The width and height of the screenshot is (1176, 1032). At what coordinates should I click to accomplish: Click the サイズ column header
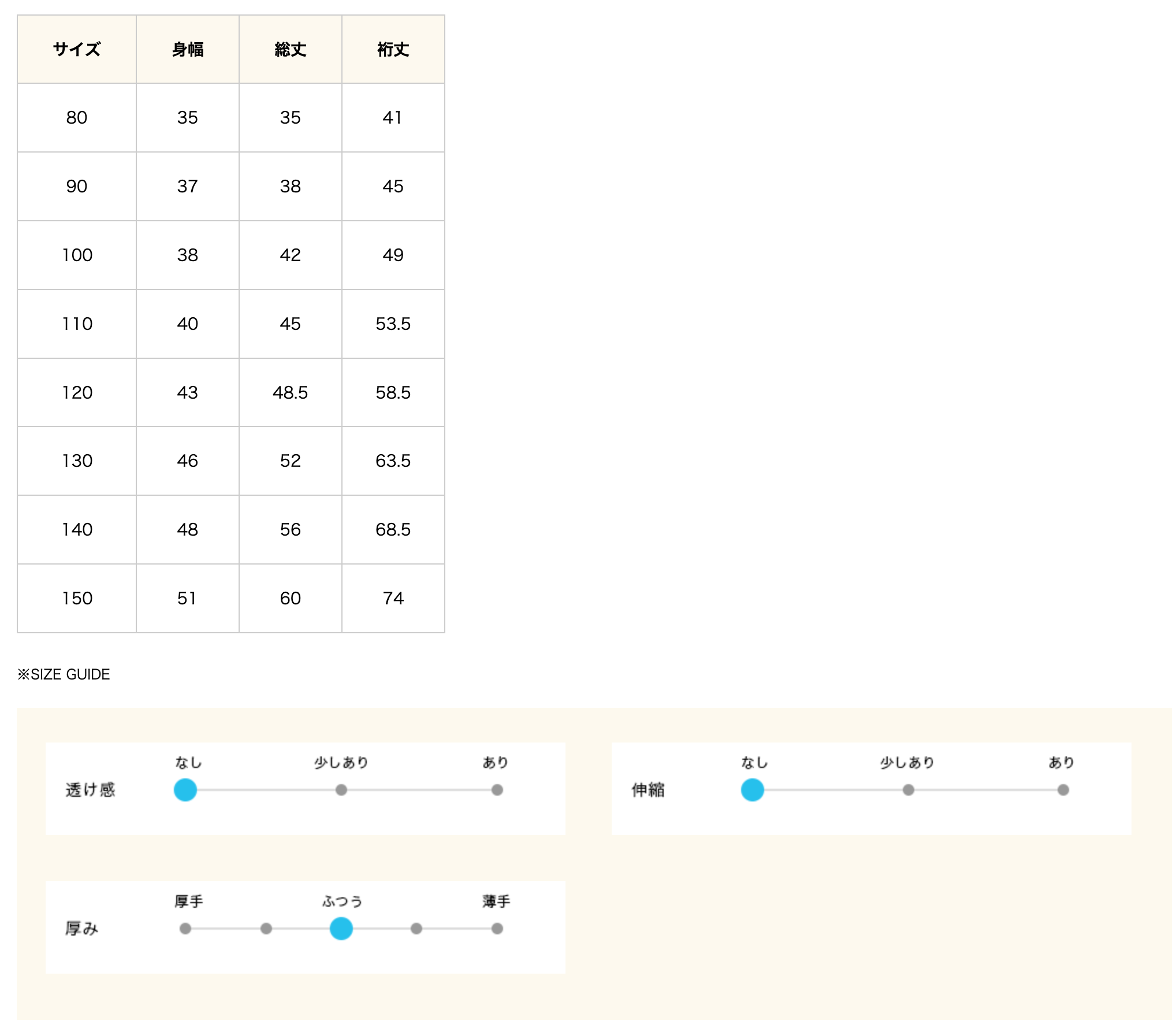tap(77, 50)
